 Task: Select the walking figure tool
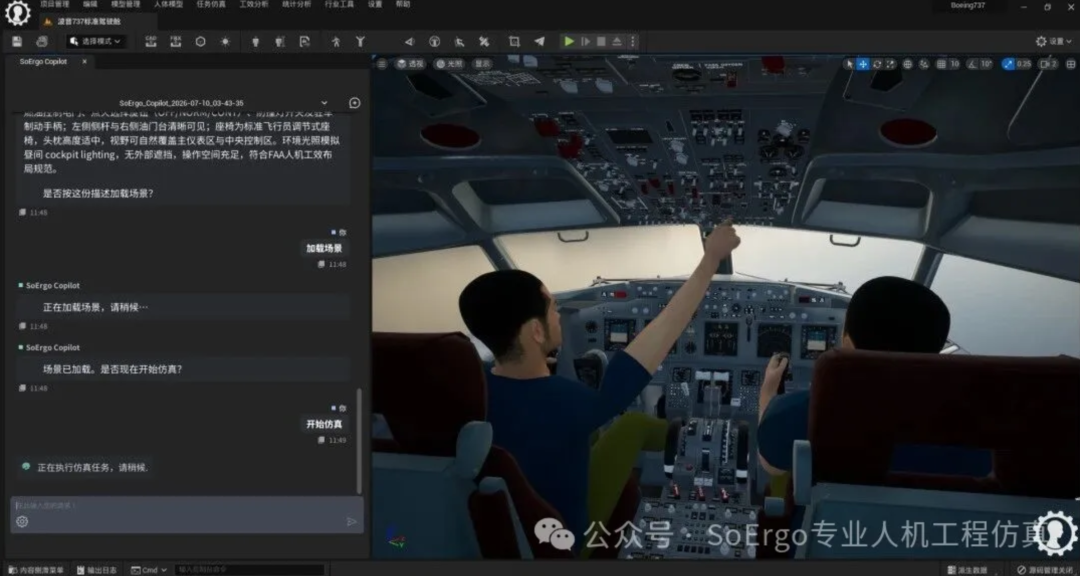pos(335,41)
